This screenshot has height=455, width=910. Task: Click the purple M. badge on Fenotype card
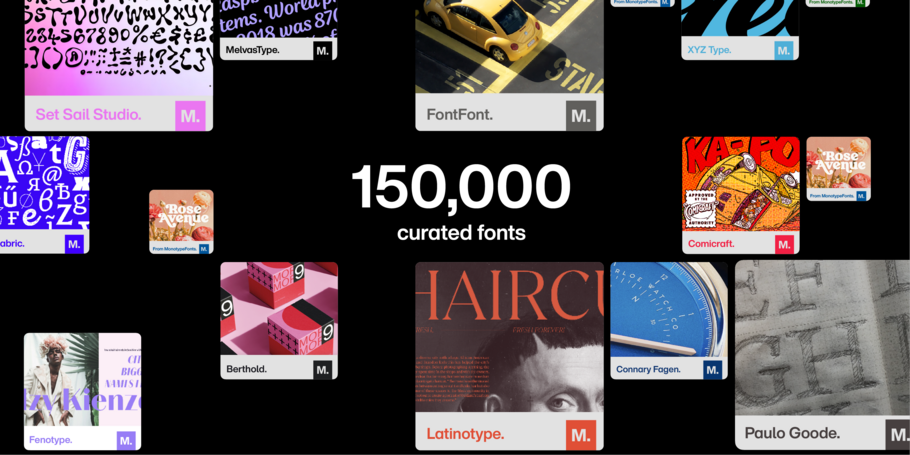click(126, 440)
